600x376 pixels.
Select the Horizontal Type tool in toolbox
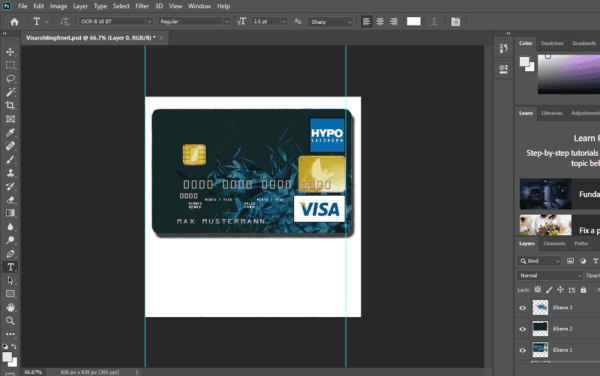(x=10, y=267)
